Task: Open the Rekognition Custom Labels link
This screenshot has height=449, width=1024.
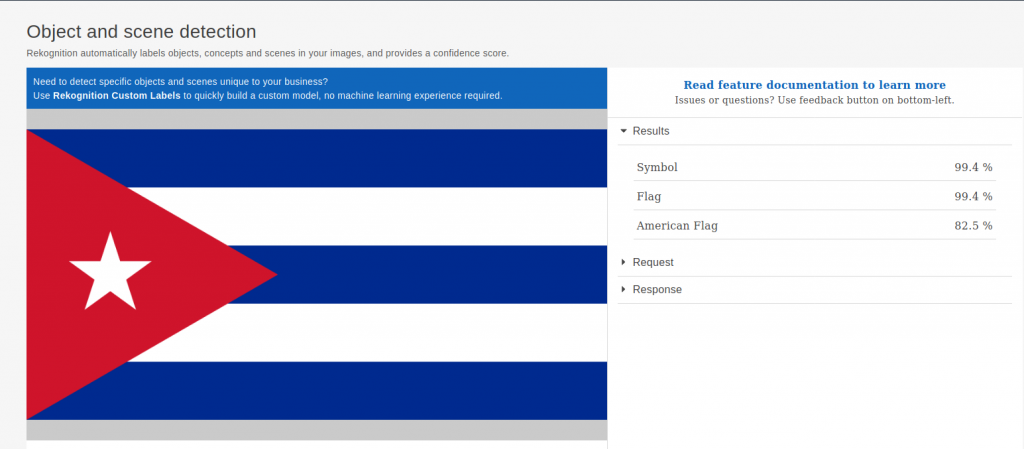Action: [116, 95]
